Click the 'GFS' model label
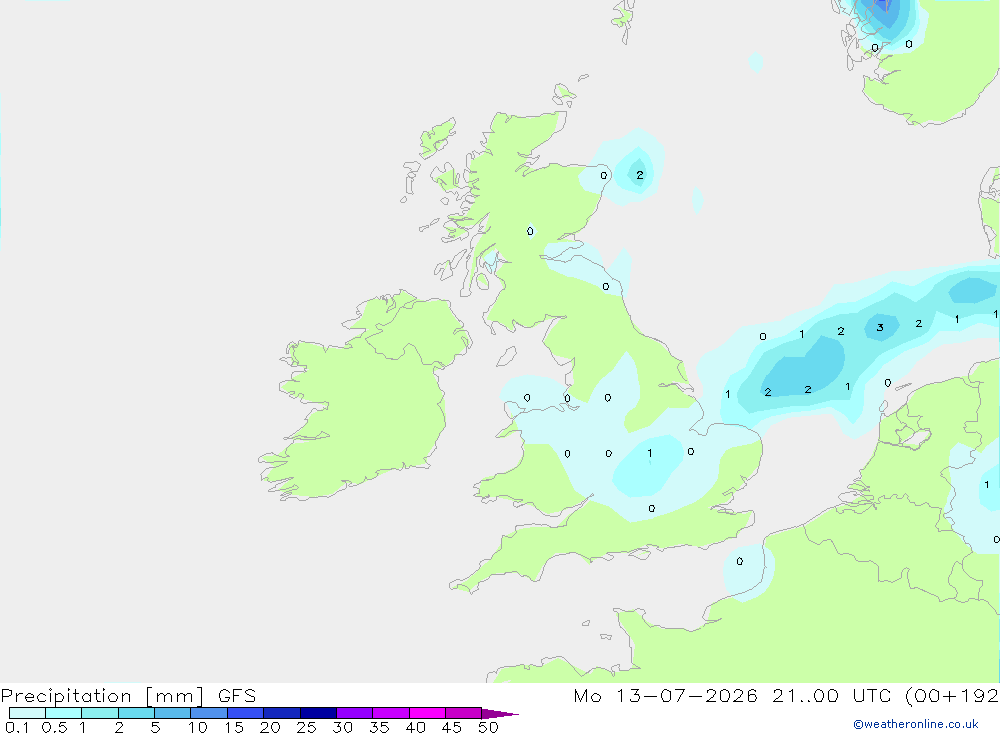This screenshot has height=733, width=1000. click(x=237, y=696)
